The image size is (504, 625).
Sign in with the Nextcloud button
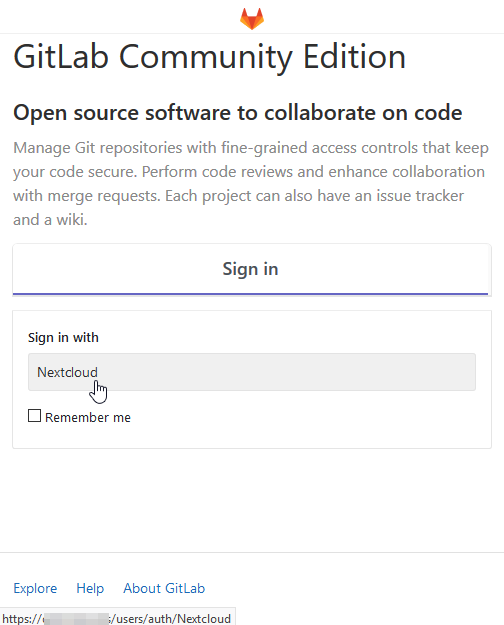(252, 372)
